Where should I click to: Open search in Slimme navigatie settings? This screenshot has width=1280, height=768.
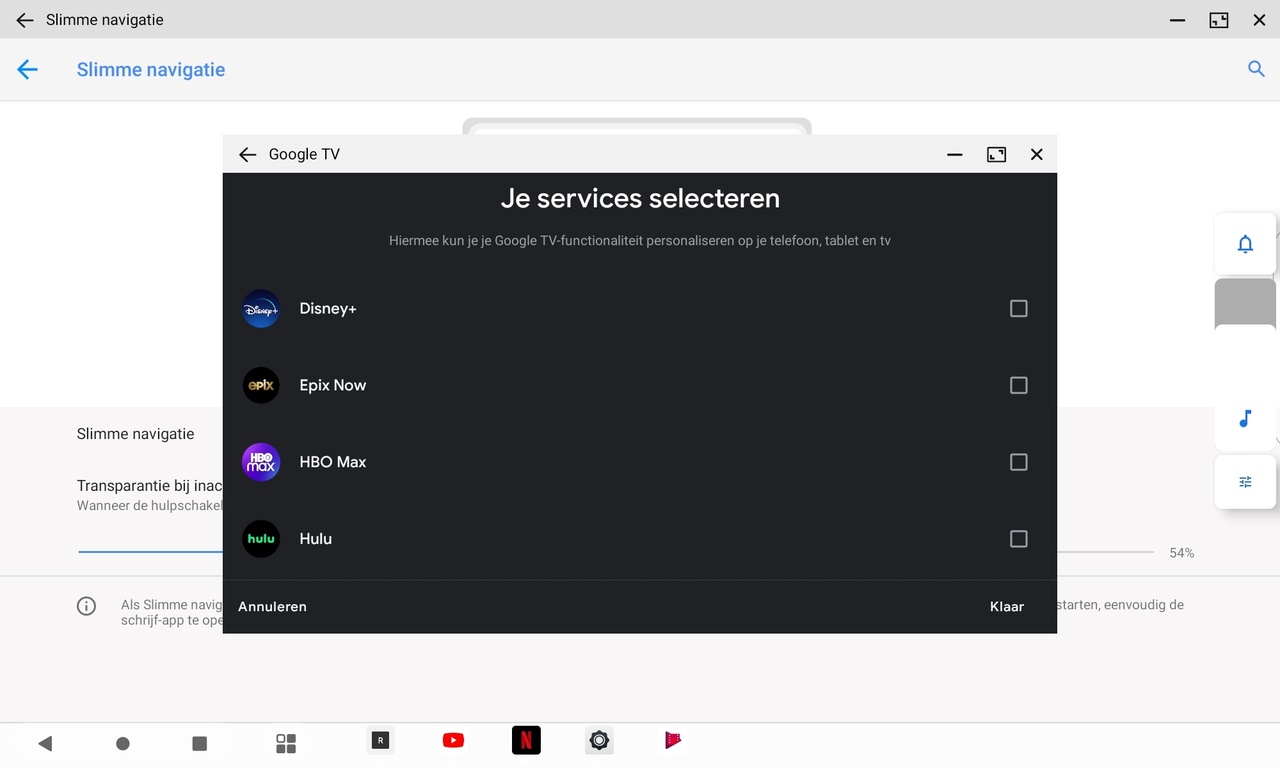tap(1256, 69)
